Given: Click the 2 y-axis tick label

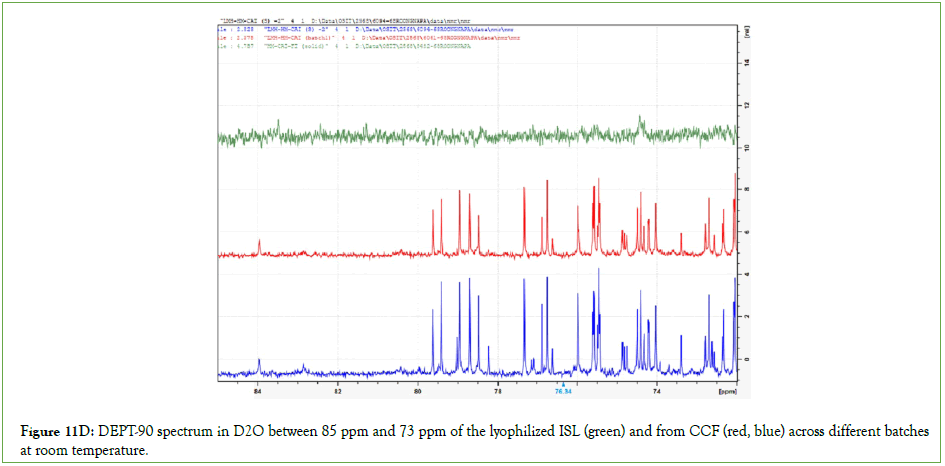Looking at the screenshot, I should [746, 316].
